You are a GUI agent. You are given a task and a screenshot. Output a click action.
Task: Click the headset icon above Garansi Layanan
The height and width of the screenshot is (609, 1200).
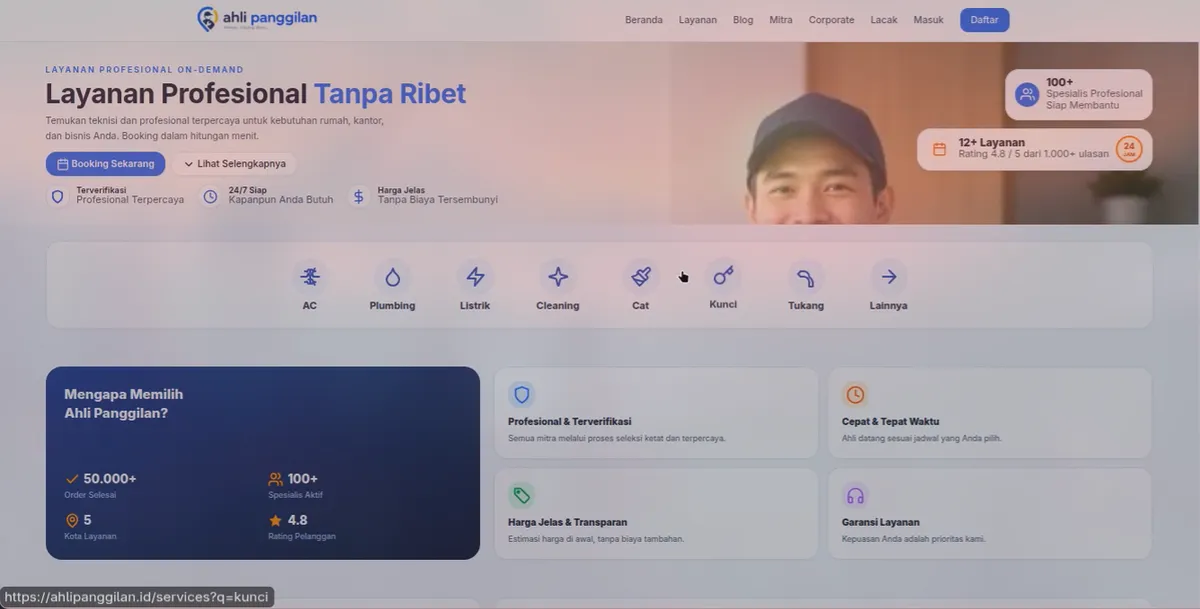pyautogui.click(x=855, y=495)
